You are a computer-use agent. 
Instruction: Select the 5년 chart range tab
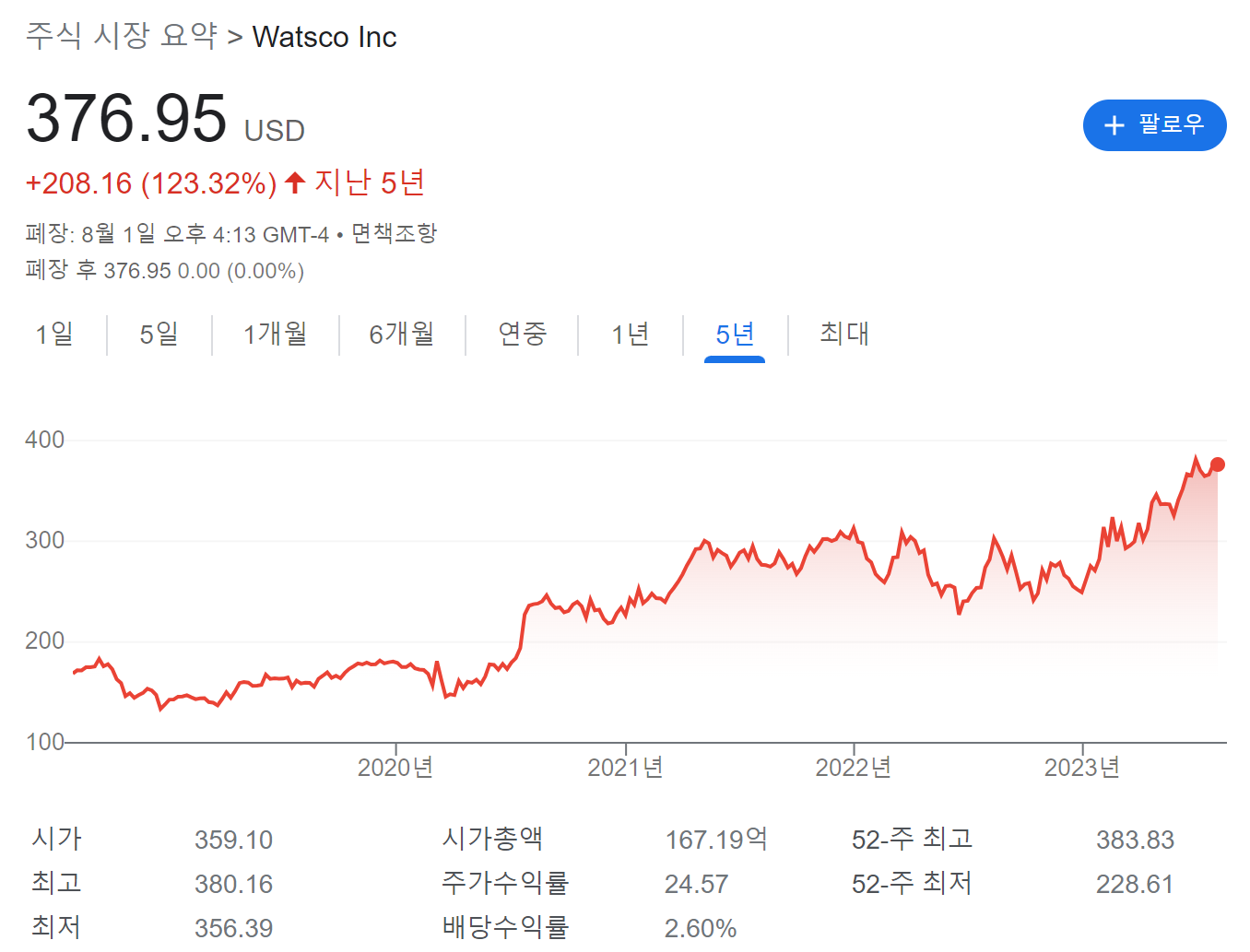735,334
